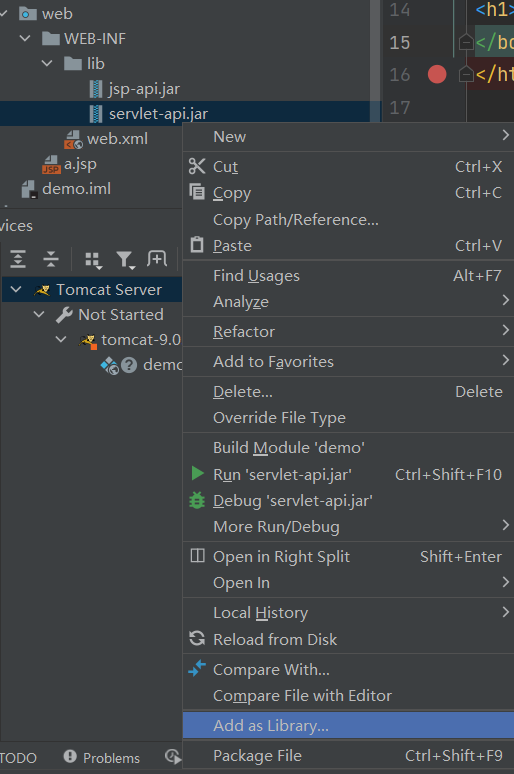Click the Compare With arrows icon
Viewport: 514px width, 774px height.
pyautogui.click(x=197, y=668)
